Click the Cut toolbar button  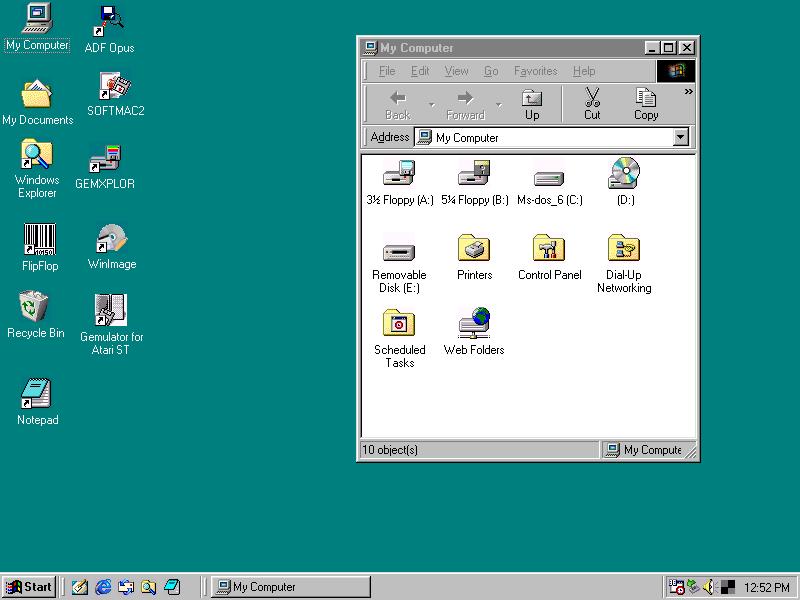[x=592, y=104]
